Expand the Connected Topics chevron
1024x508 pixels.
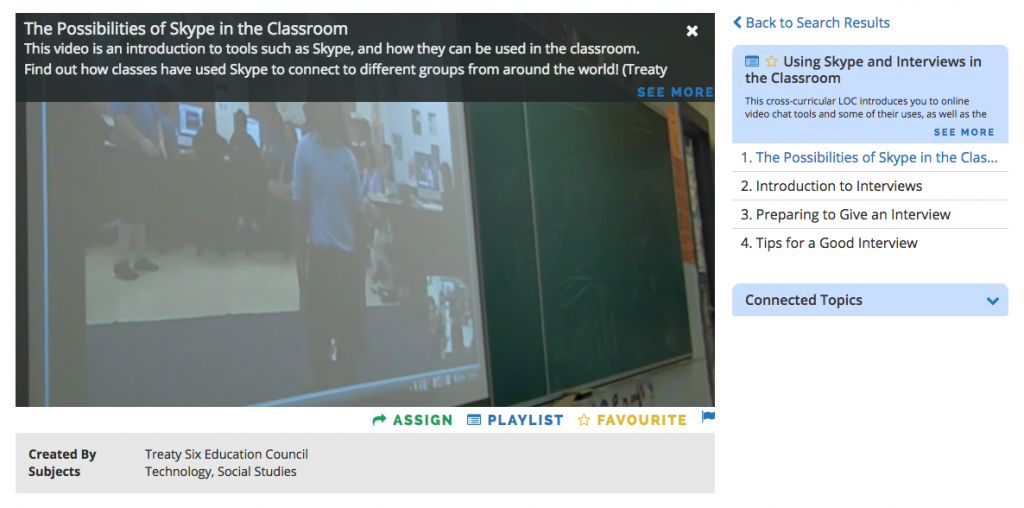[x=993, y=301]
